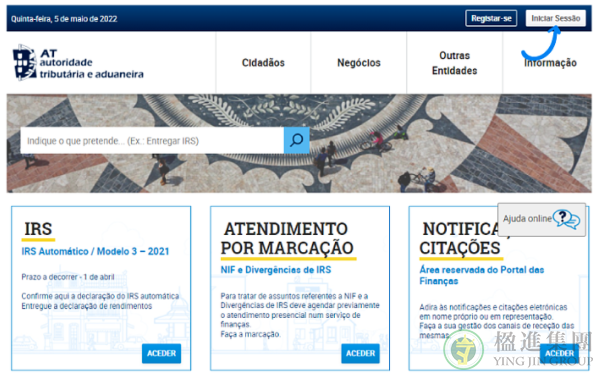Click Iniciar Sessão to log in

[555, 18]
